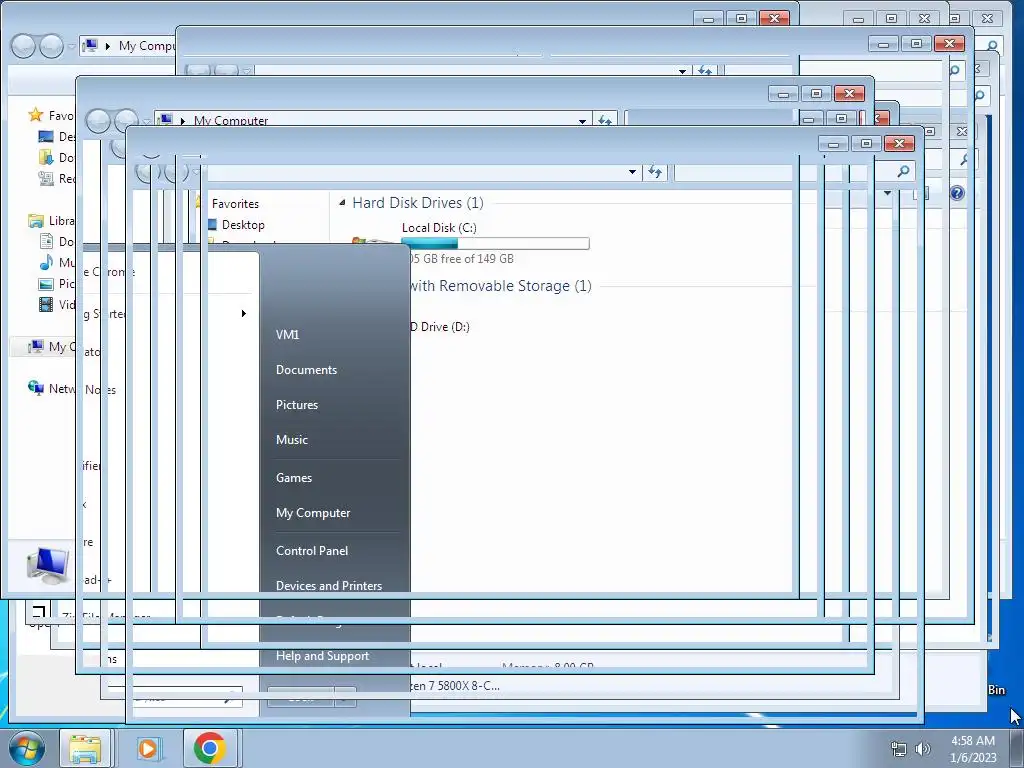
Task: Select Videos library icon in rearmost window
Action: tap(46, 304)
